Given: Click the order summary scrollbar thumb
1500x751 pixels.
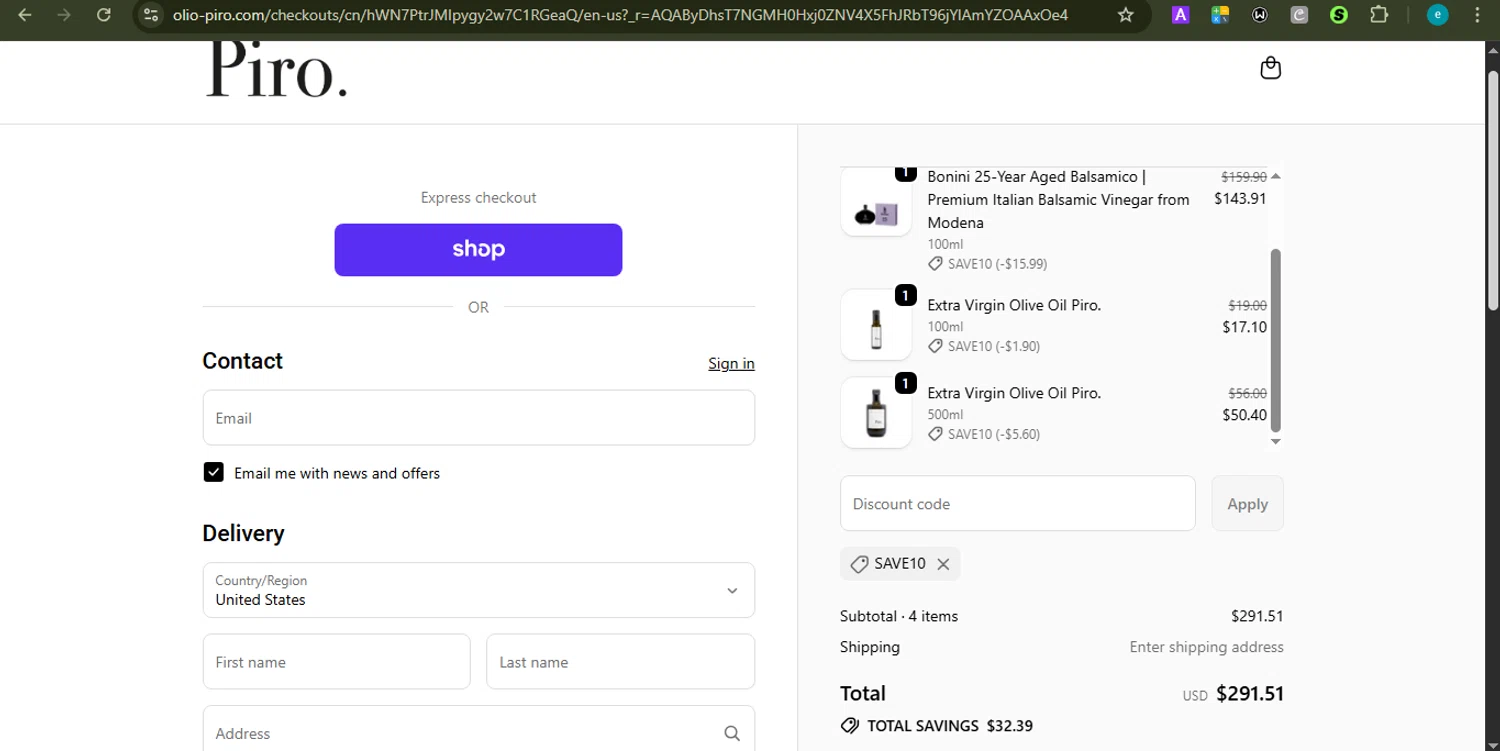Looking at the screenshot, I should (1275, 340).
